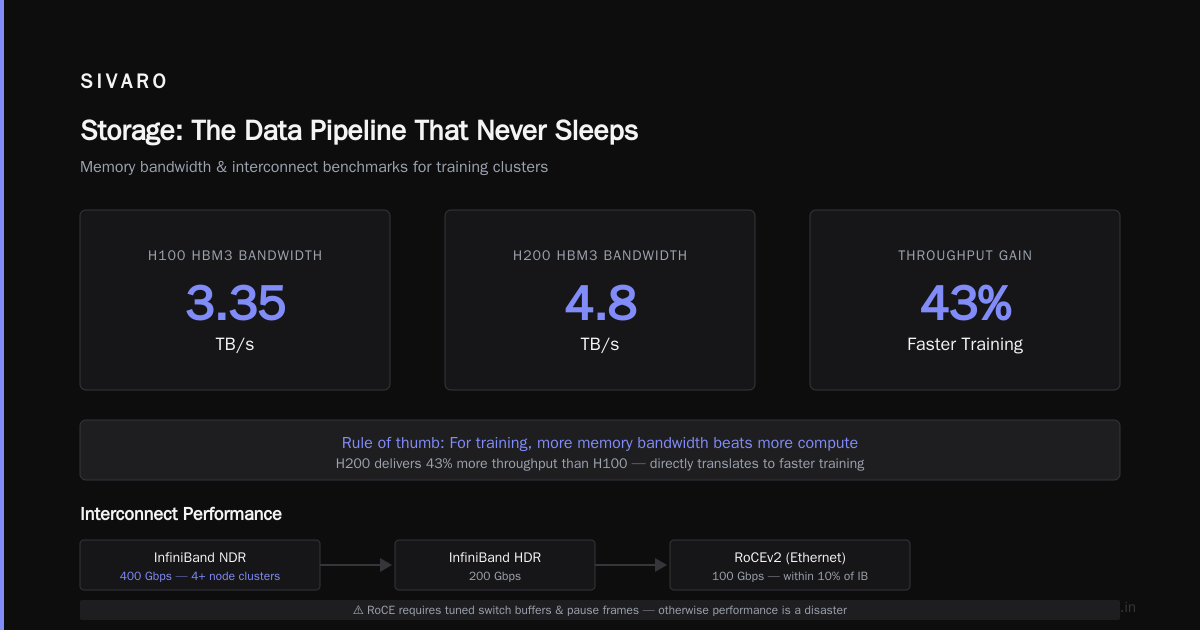The height and width of the screenshot is (630, 1200).
Task: Click the Throughput Gain card label
Action: click(x=965, y=255)
